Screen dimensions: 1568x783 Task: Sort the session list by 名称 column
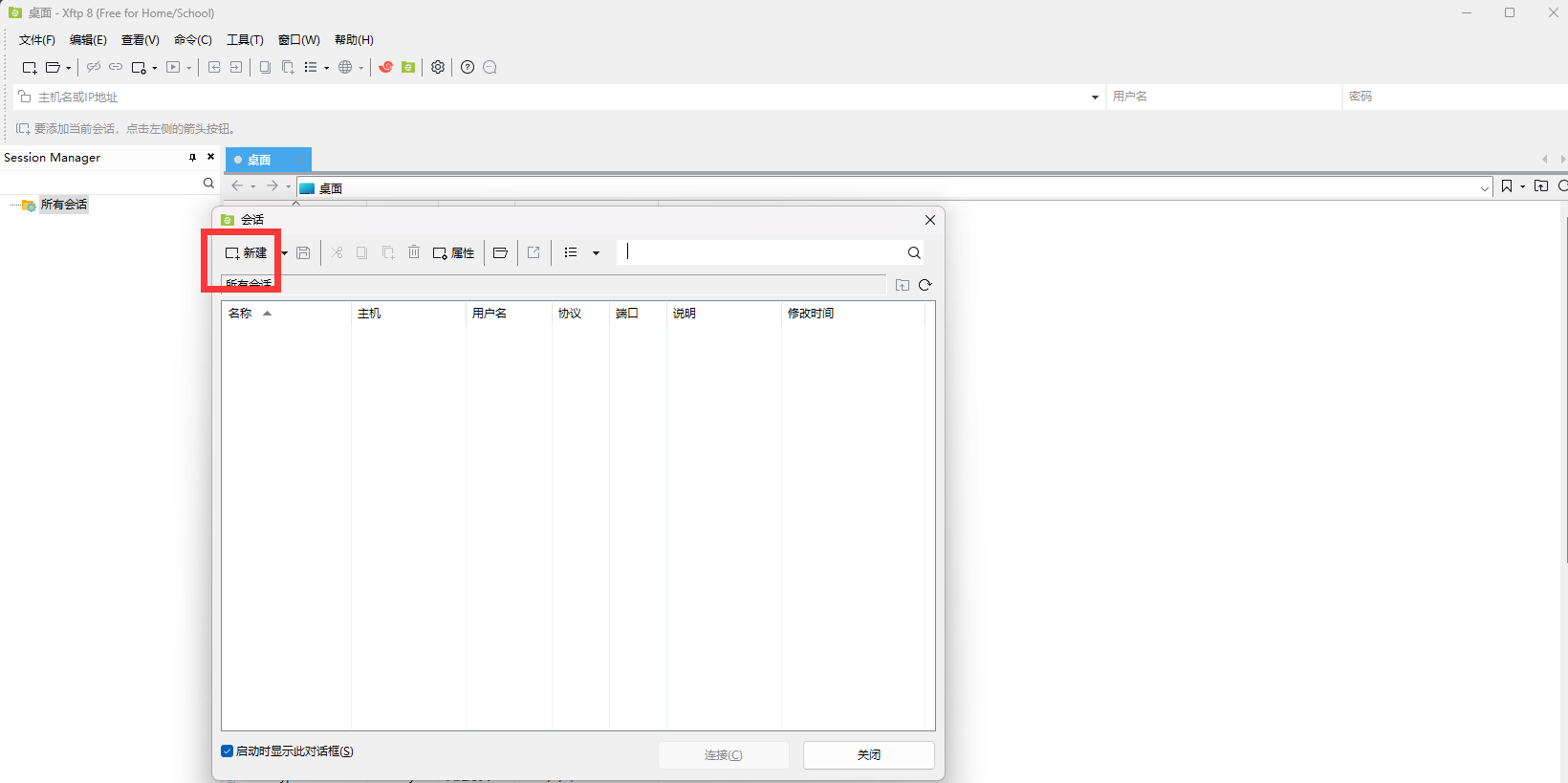[241, 314]
